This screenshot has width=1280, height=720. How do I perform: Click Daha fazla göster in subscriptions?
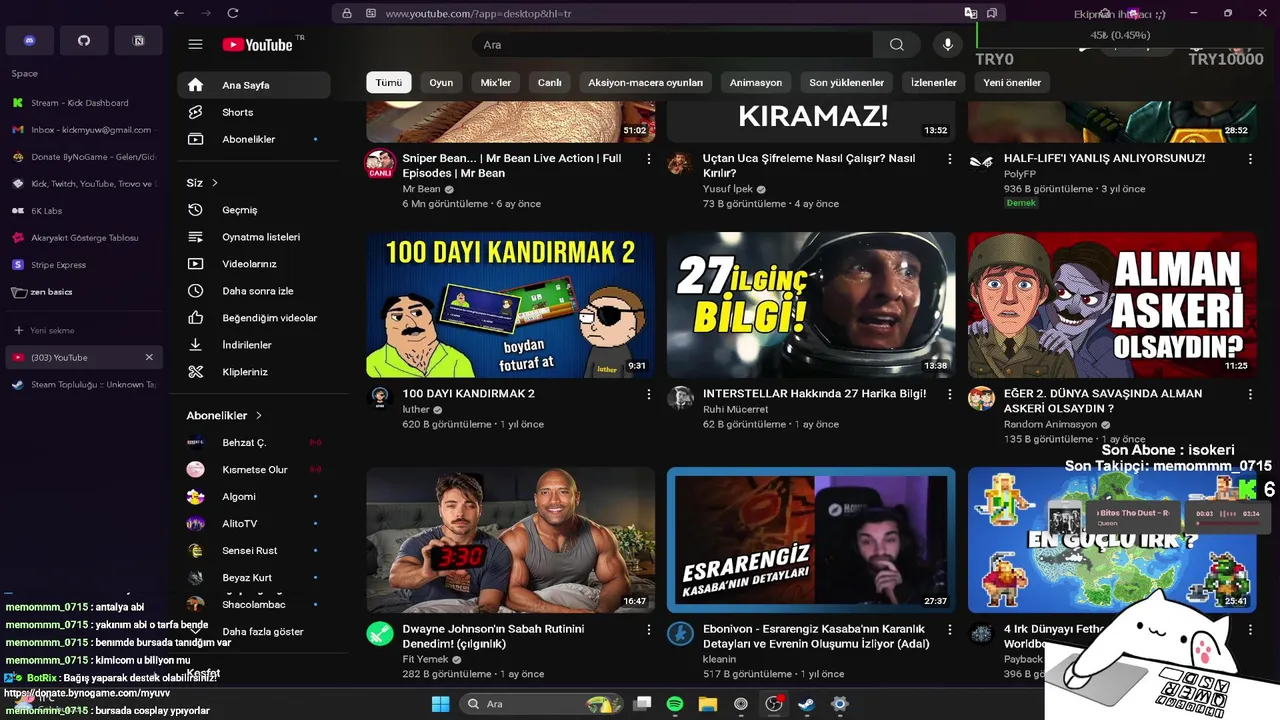click(254, 632)
